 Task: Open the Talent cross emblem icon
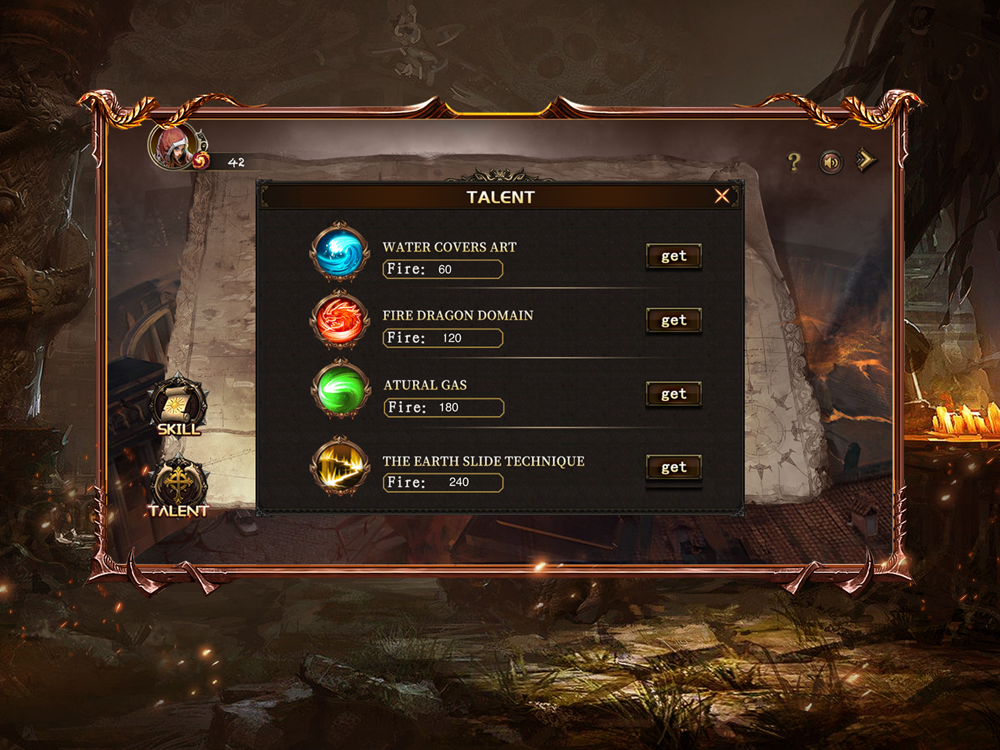pos(179,487)
